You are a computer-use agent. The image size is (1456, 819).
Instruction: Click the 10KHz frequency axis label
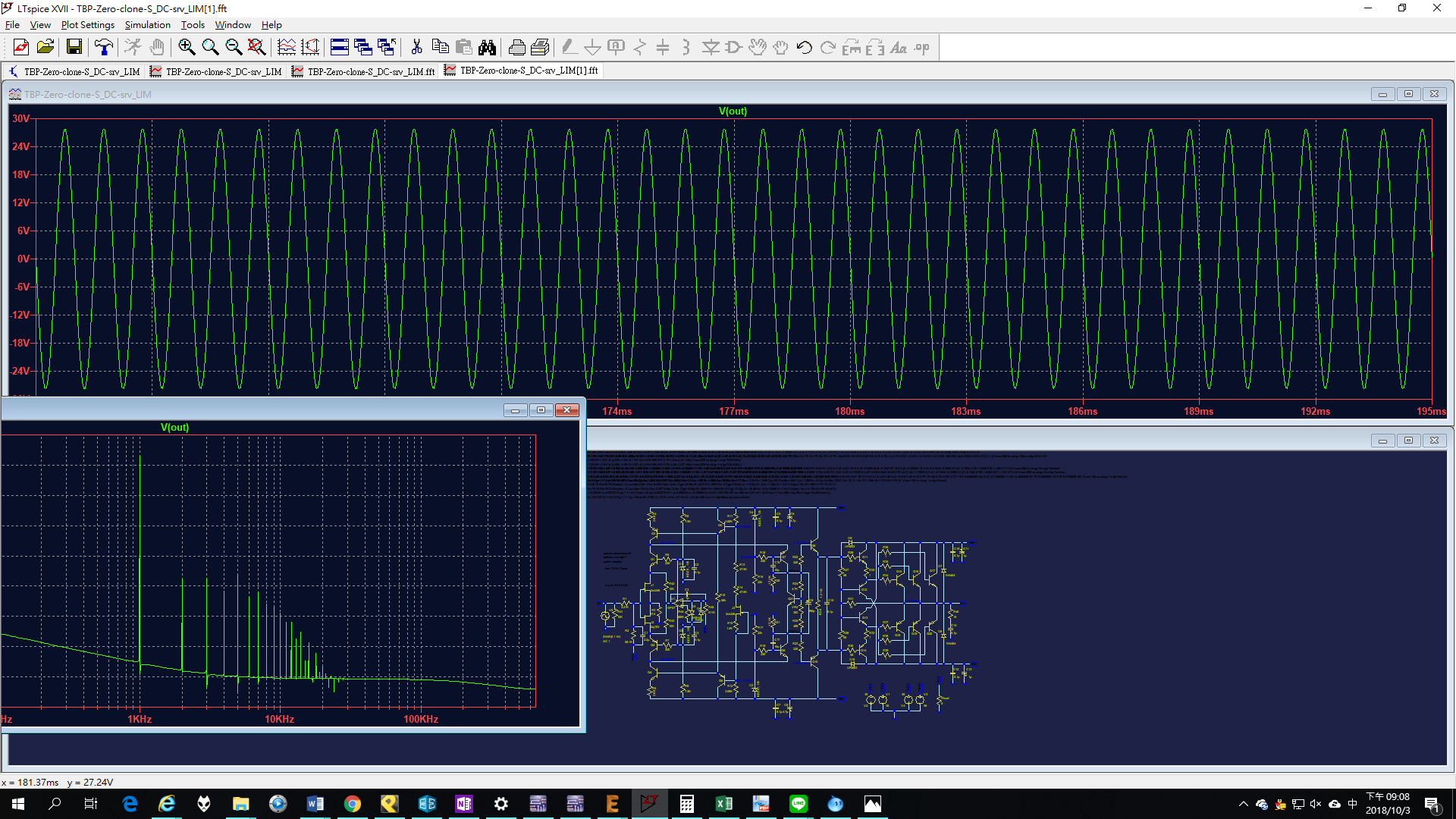point(279,719)
